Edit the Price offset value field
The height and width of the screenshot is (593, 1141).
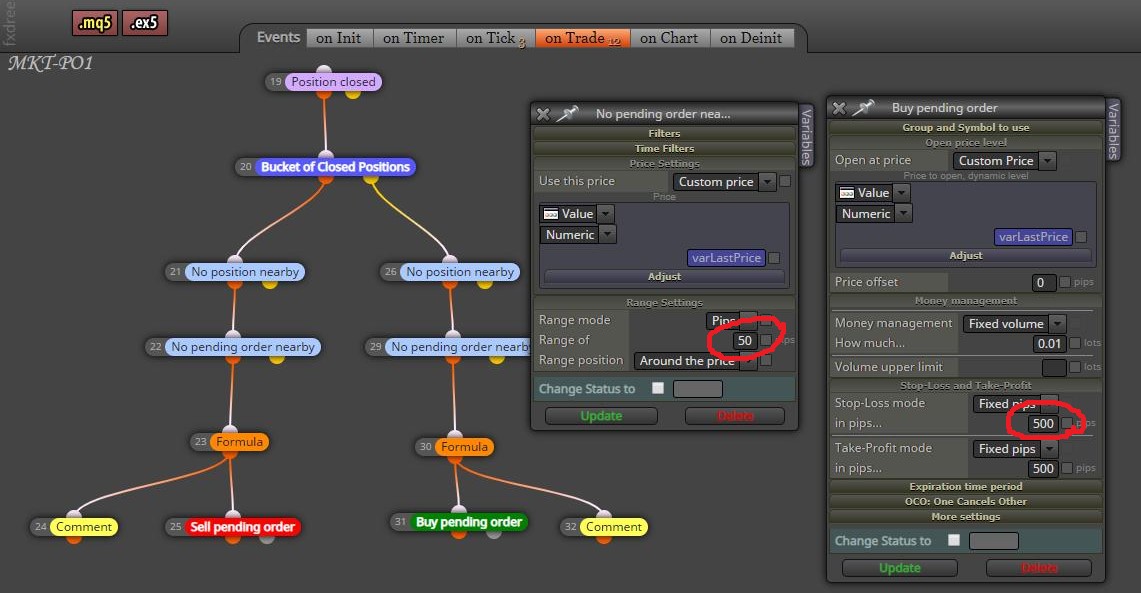click(x=1043, y=282)
